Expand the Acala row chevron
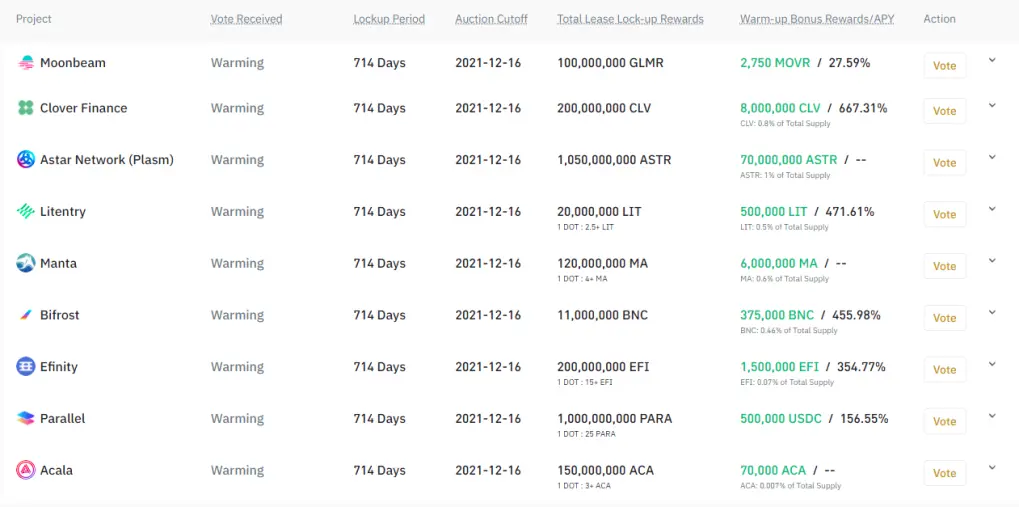This screenshot has height=507, width=1019. pyautogui.click(x=992, y=467)
